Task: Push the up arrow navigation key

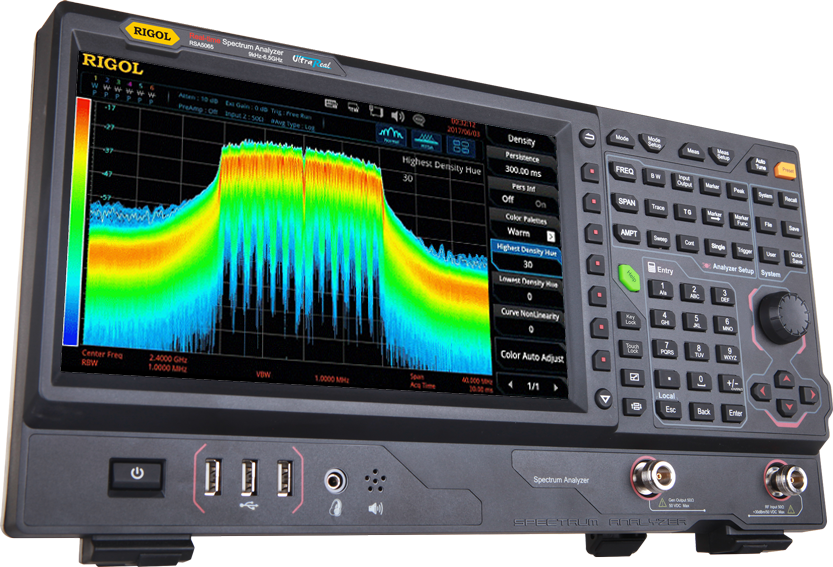Action: pos(785,379)
